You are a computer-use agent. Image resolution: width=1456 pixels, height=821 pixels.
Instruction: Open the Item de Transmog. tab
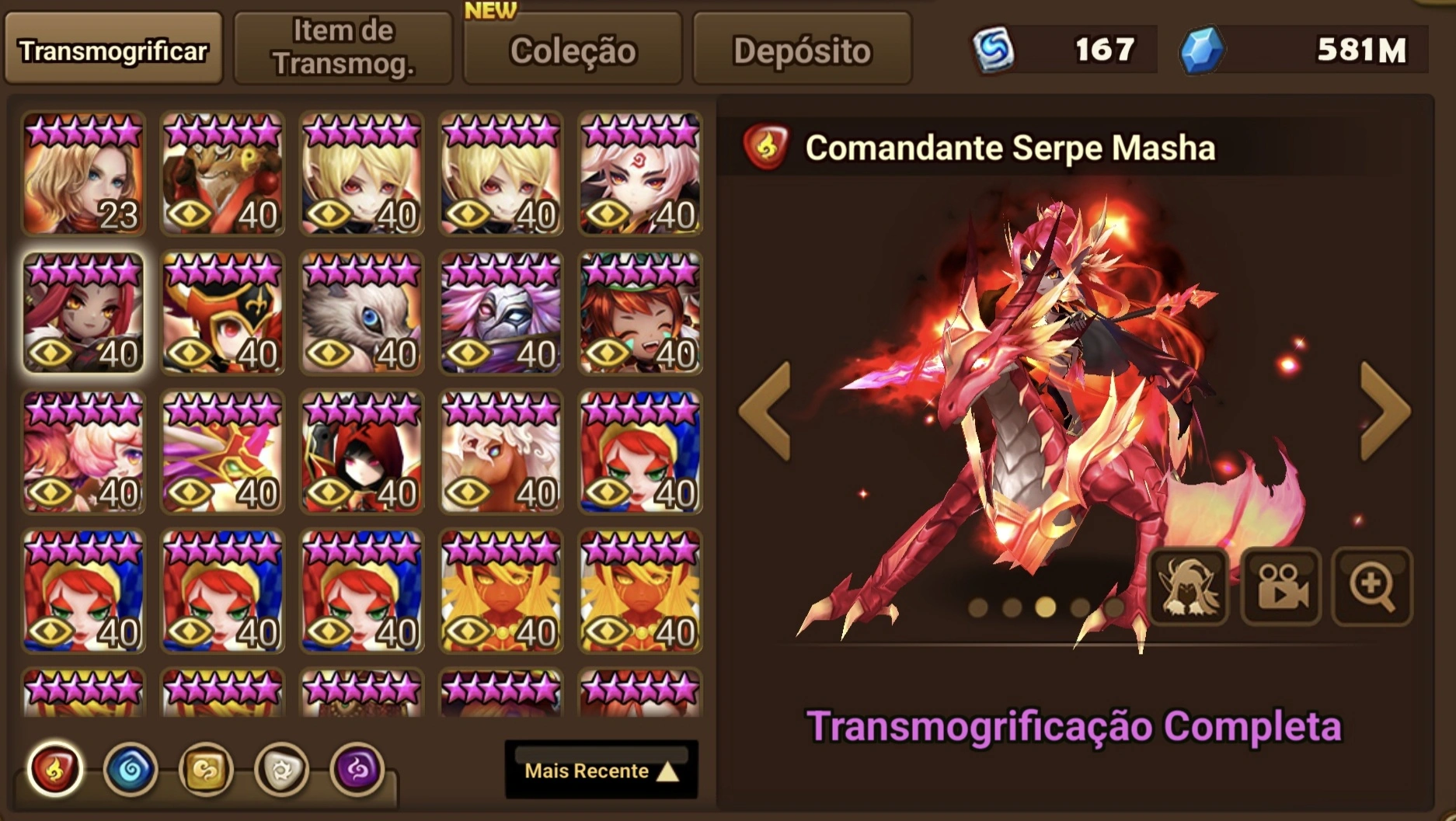(x=343, y=48)
